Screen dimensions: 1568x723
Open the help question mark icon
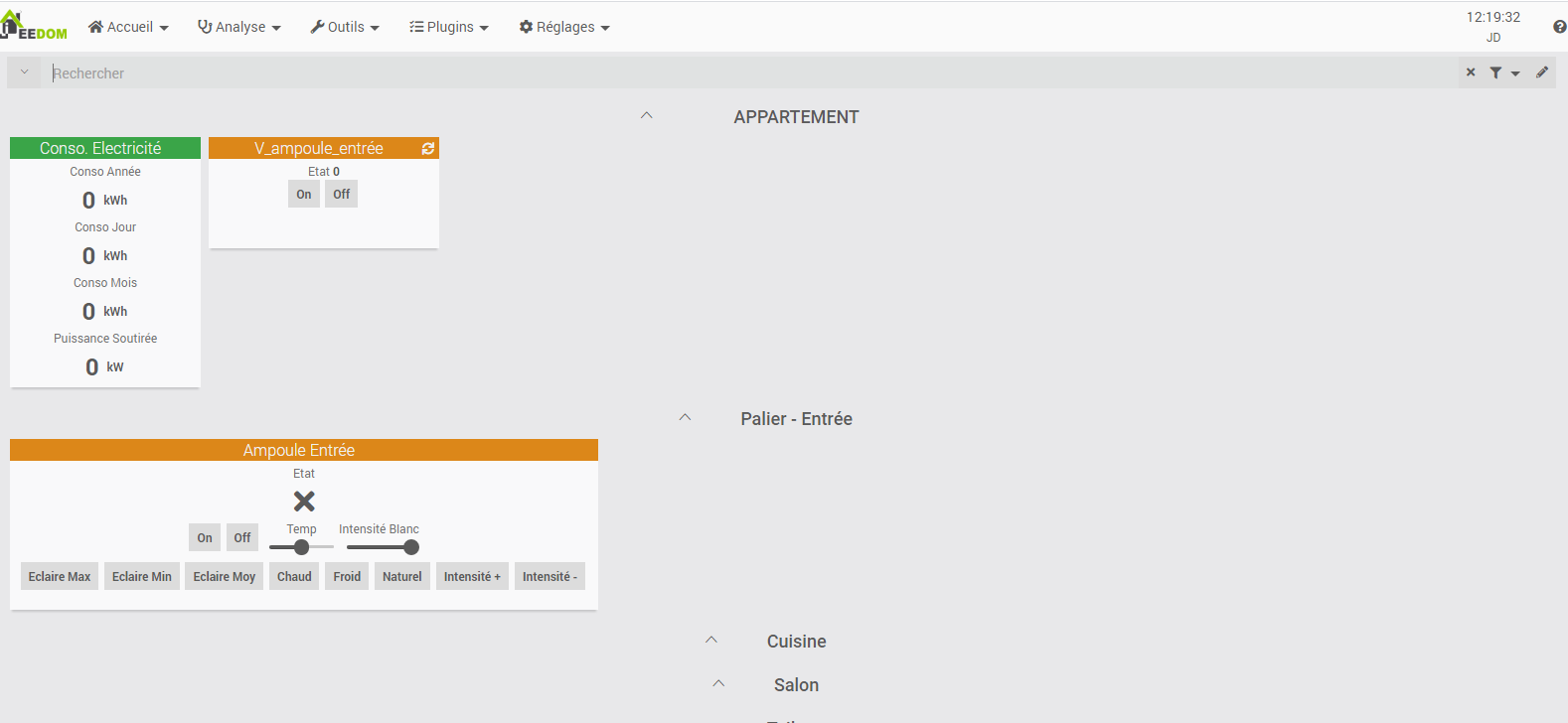(1559, 27)
